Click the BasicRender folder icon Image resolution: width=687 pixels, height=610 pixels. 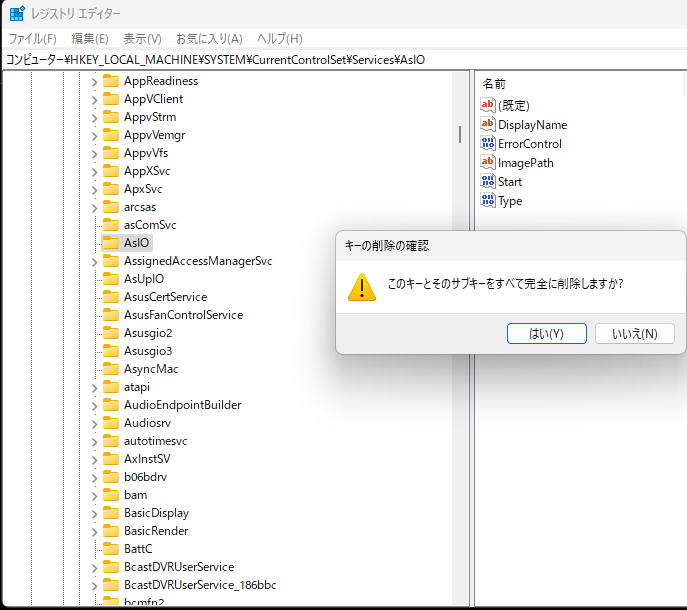111,530
